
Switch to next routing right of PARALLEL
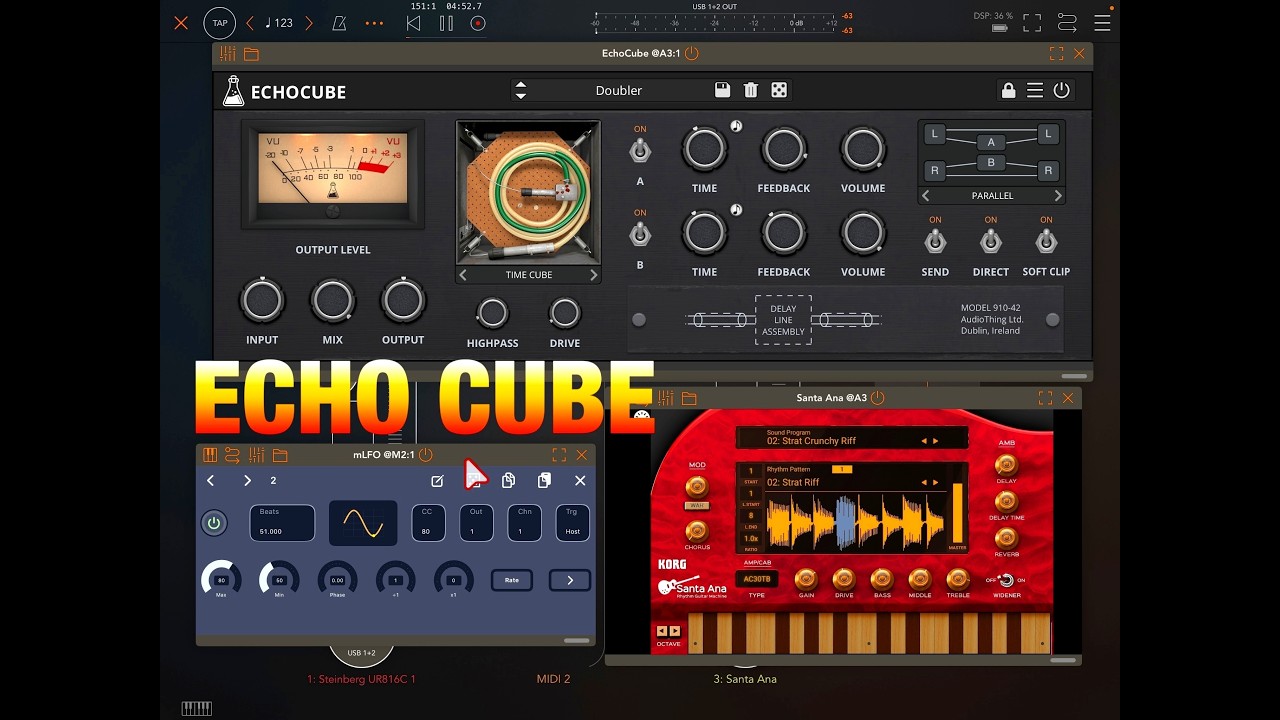tap(1058, 196)
